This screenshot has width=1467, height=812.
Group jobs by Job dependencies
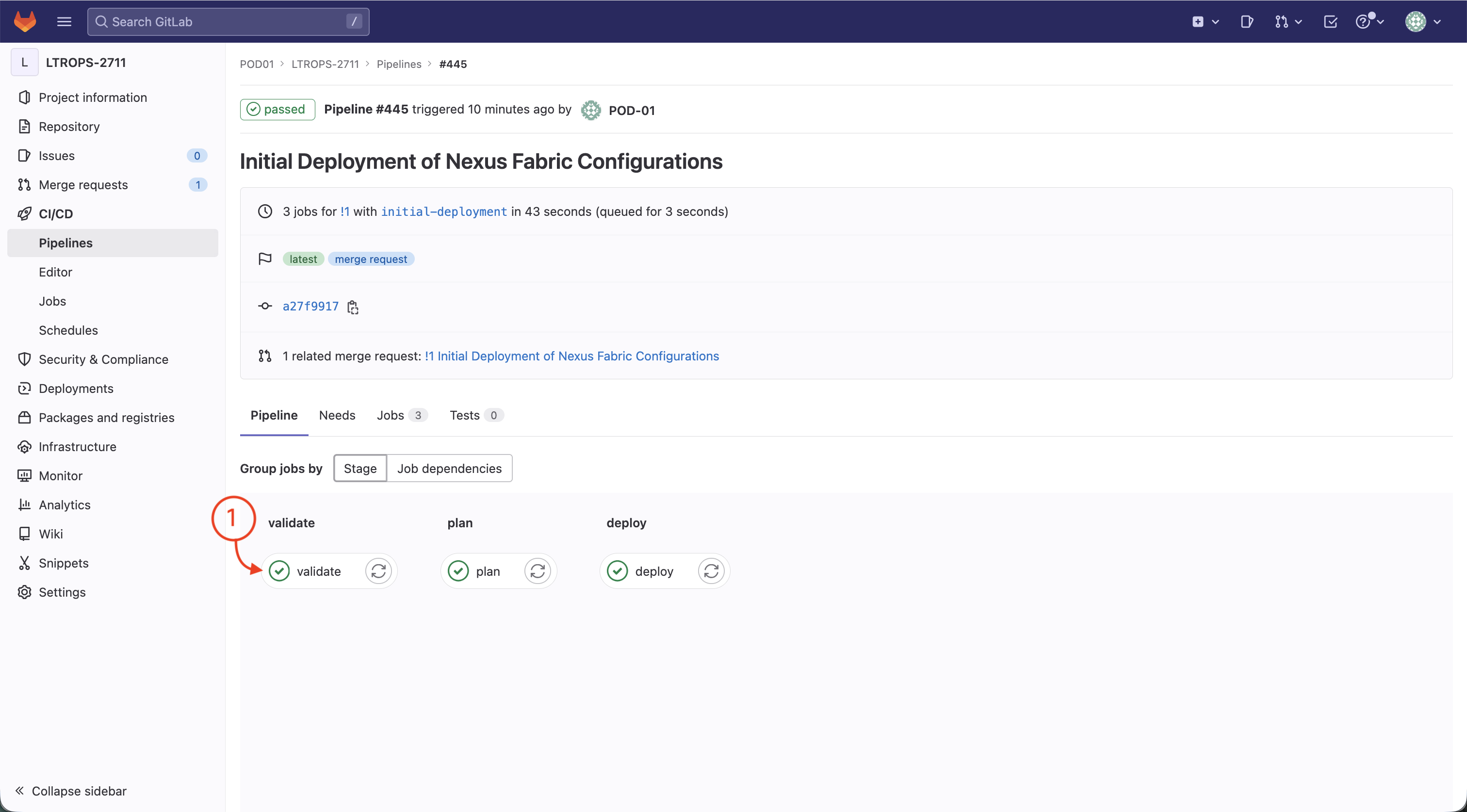click(x=449, y=468)
